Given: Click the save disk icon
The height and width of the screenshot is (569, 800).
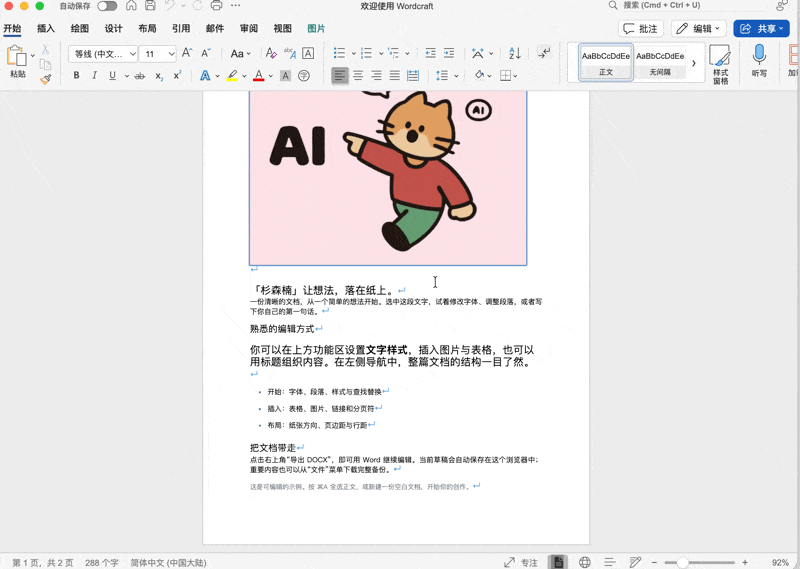Looking at the screenshot, I should click(x=150, y=6).
